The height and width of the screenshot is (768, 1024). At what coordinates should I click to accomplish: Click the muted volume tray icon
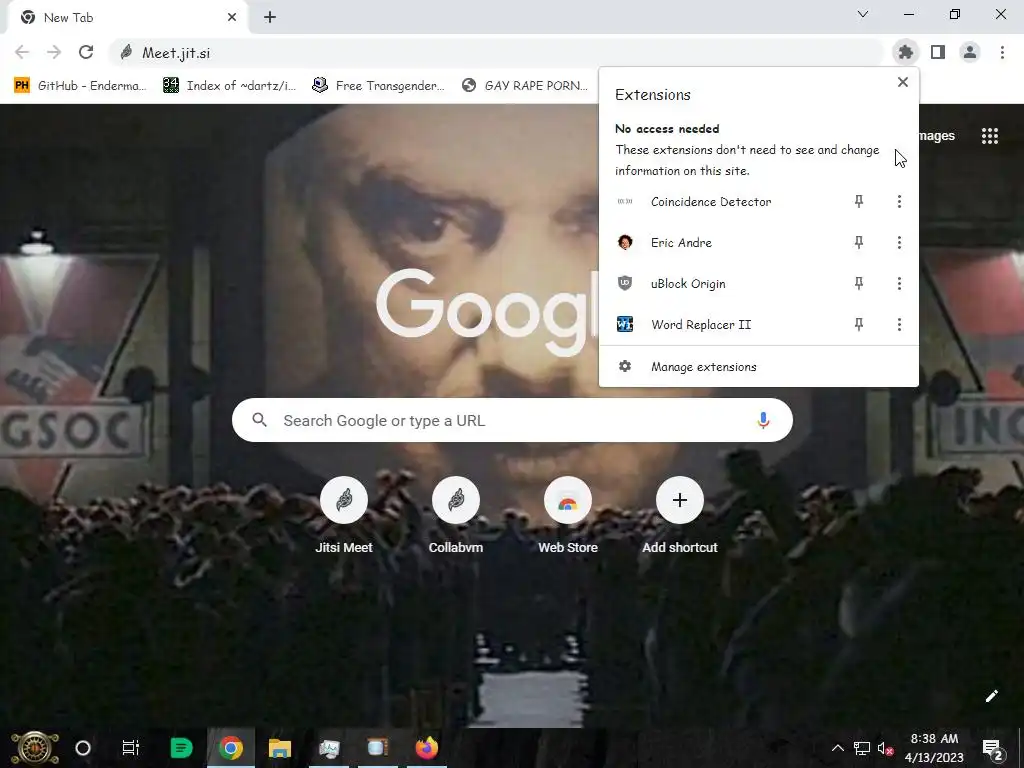tap(886, 748)
